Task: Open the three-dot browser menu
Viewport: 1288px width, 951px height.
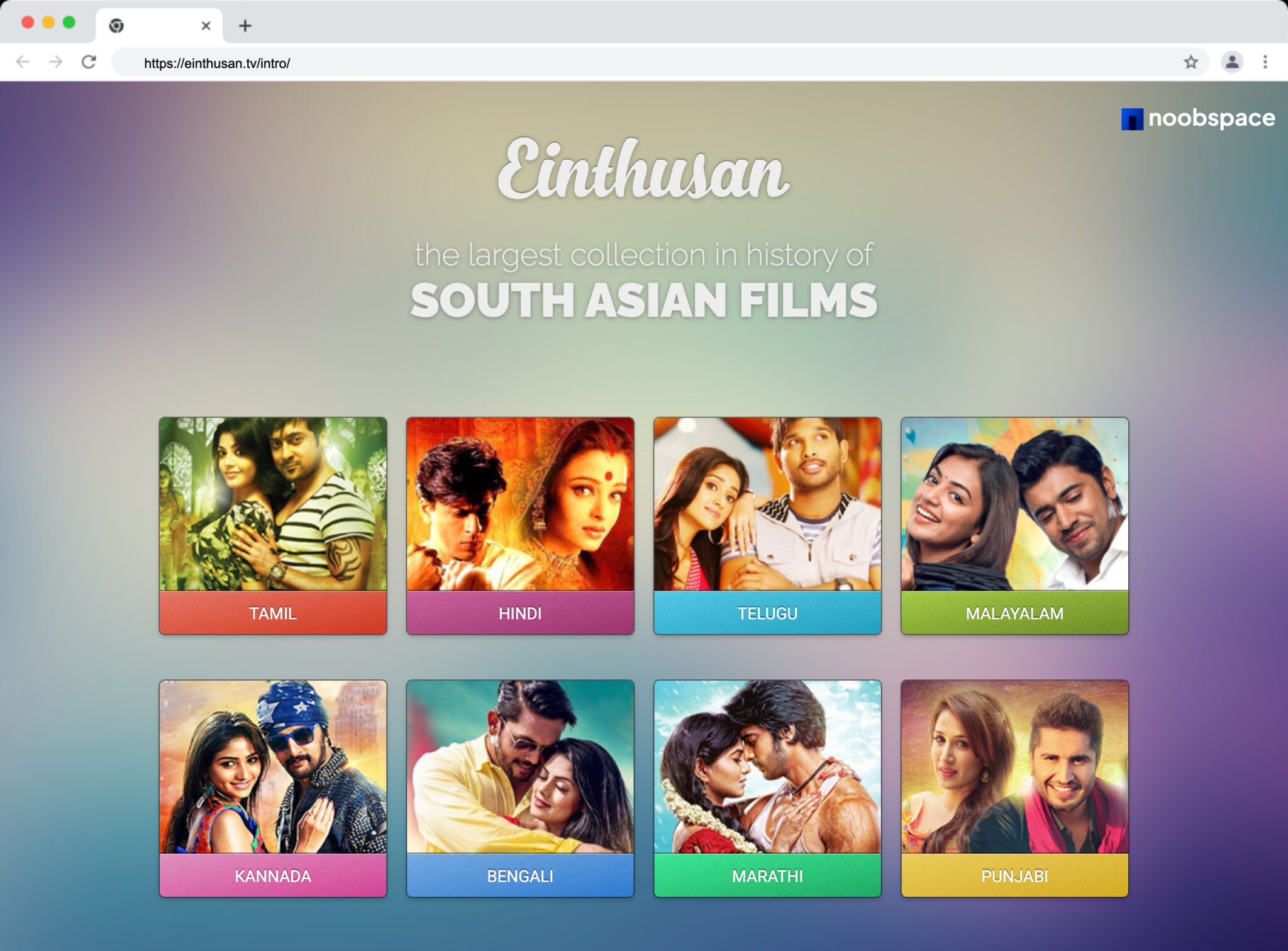Action: pyautogui.click(x=1265, y=62)
